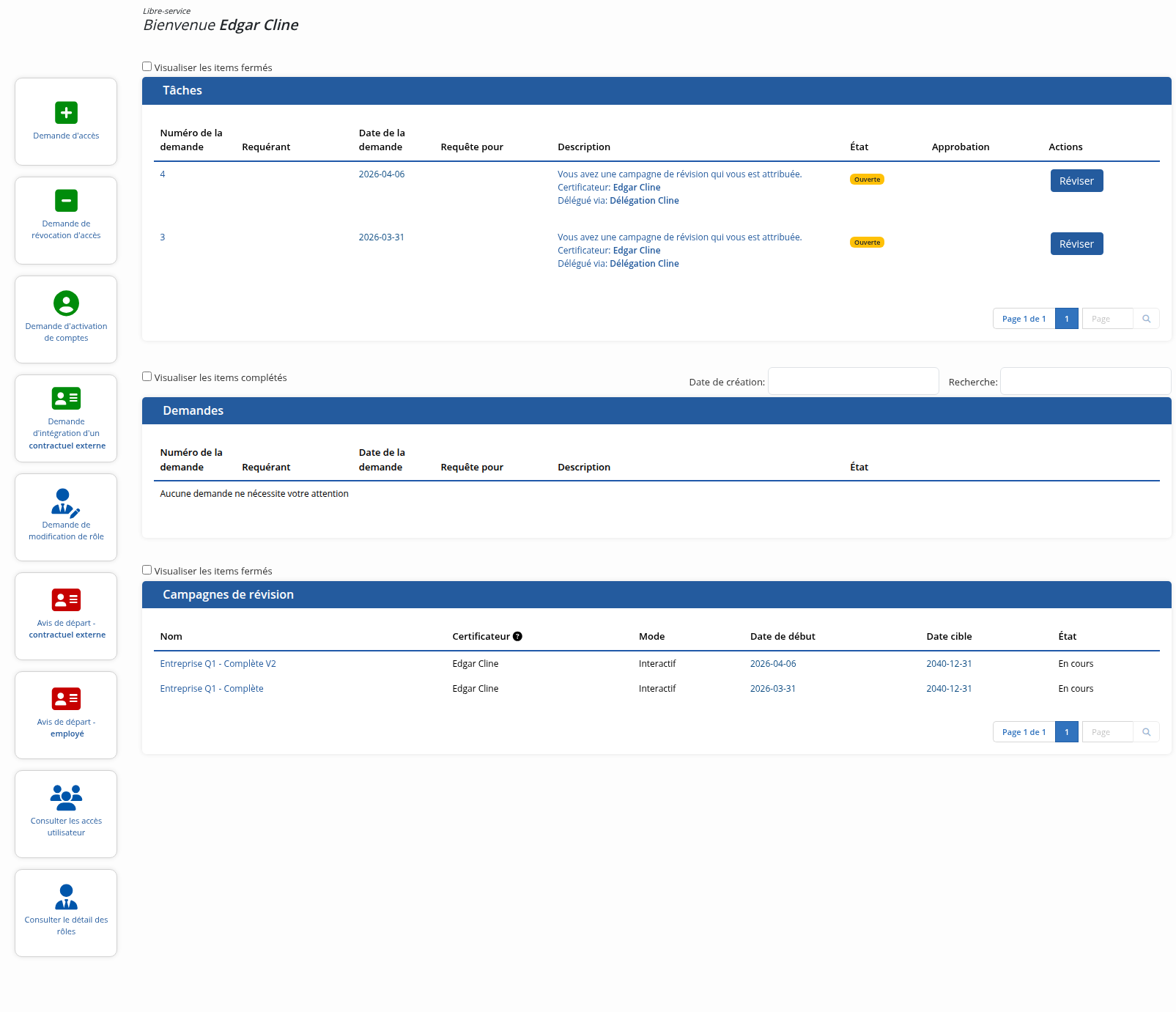Focus the Recherche input field
This screenshot has height=1012, width=1176.
click(x=1085, y=381)
